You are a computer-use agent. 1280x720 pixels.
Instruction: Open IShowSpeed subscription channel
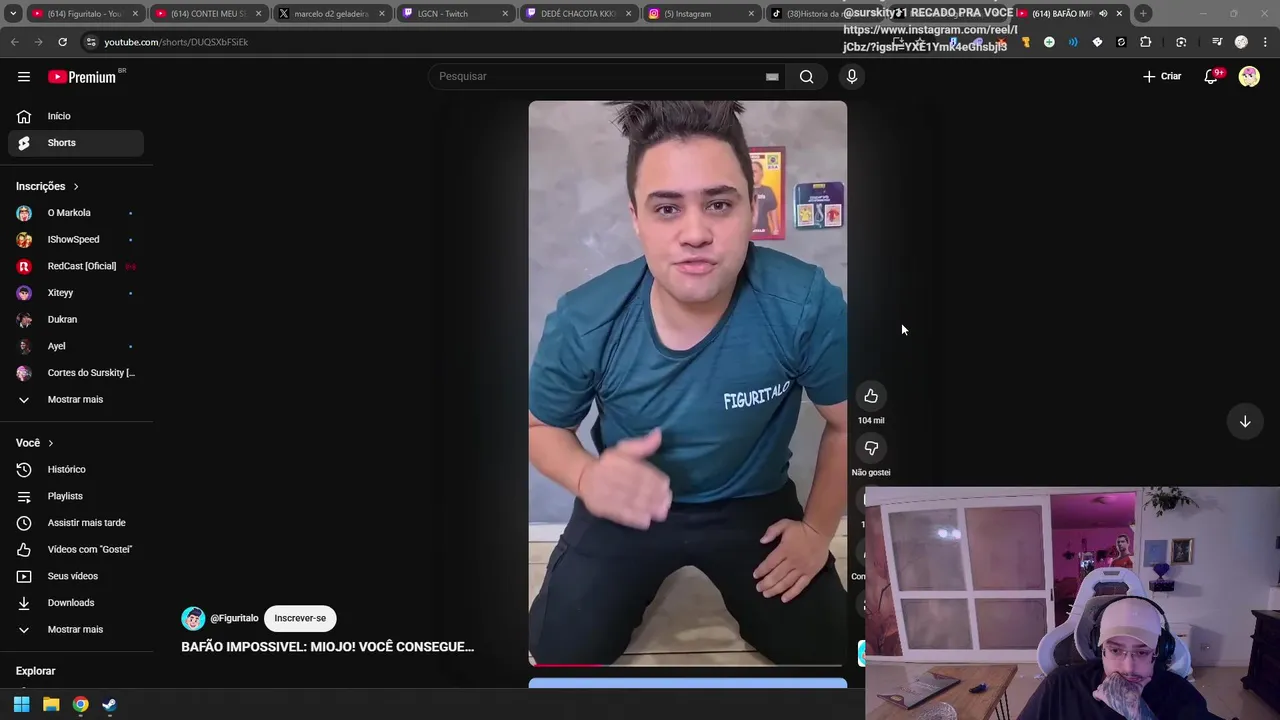[x=76, y=239]
